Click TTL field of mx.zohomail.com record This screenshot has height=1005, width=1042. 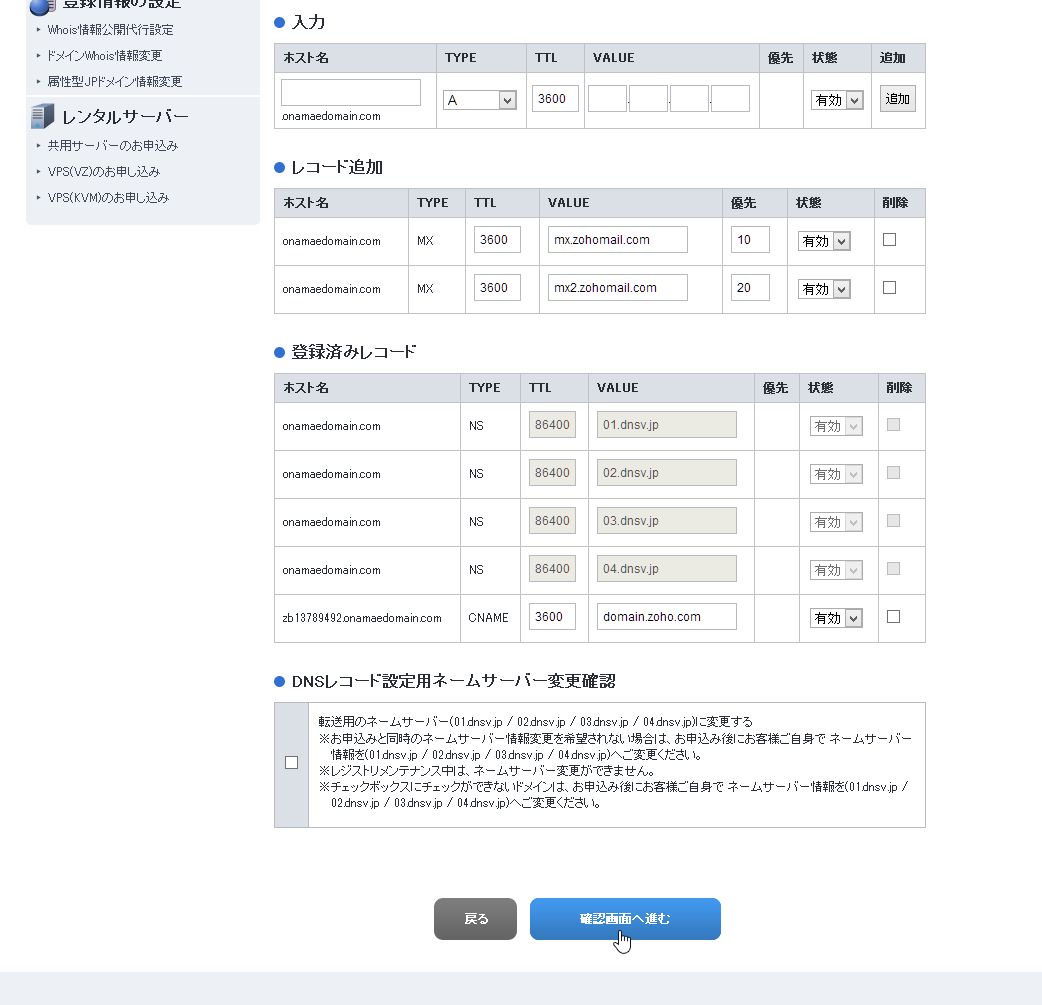[x=497, y=240]
